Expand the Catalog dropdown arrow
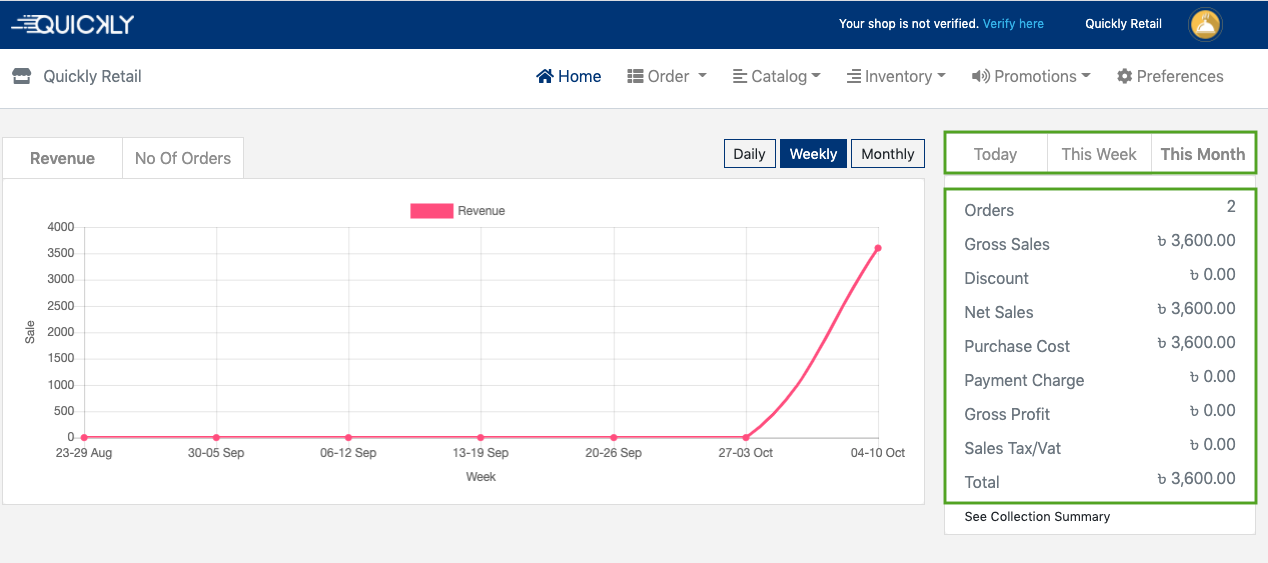Viewport: 1268px width, 563px height. [x=816, y=76]
